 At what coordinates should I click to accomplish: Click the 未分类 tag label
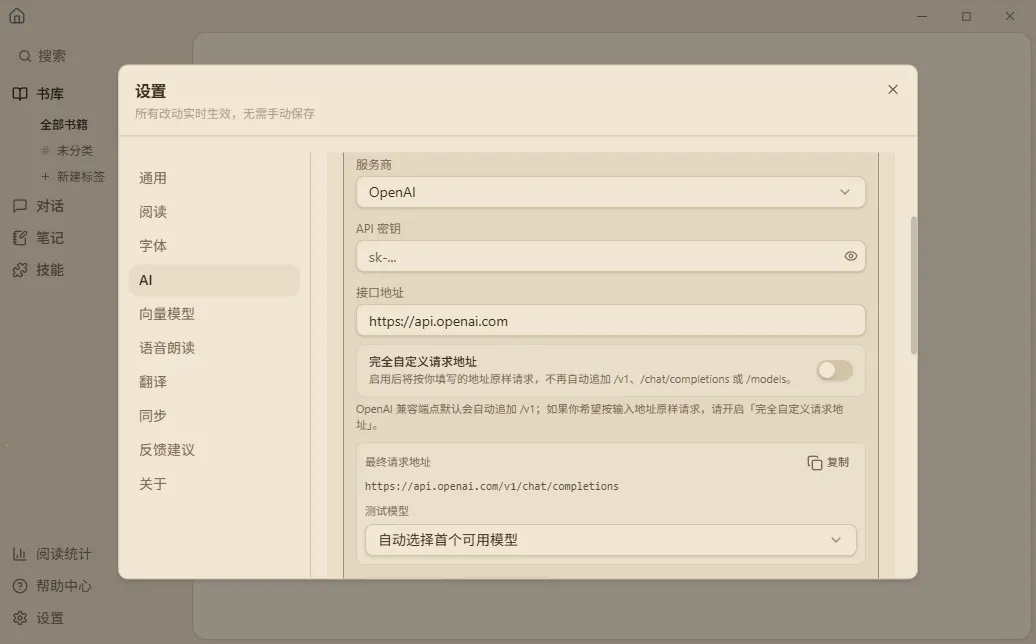[75, 151]
